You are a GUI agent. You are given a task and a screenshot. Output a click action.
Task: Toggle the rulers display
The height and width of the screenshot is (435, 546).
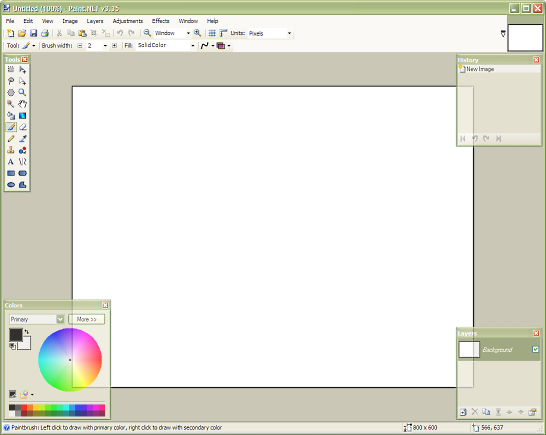point(223,33)
